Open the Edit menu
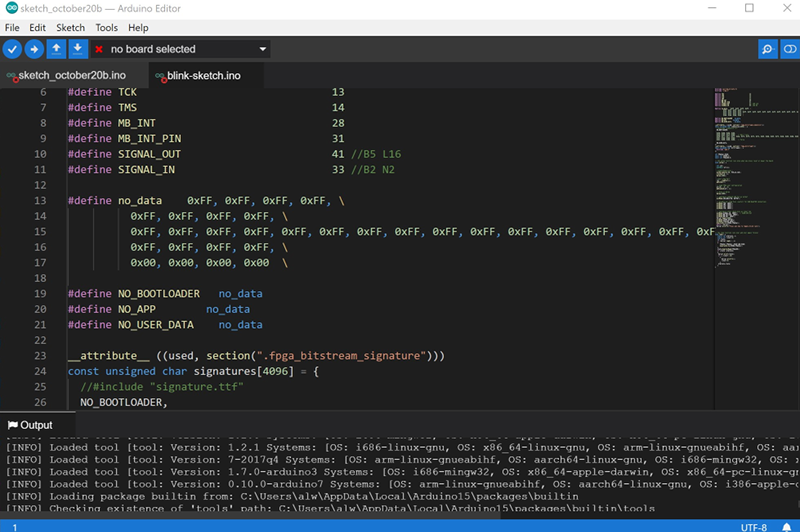Viewport: 800px width, 532px height. (37, 27)
